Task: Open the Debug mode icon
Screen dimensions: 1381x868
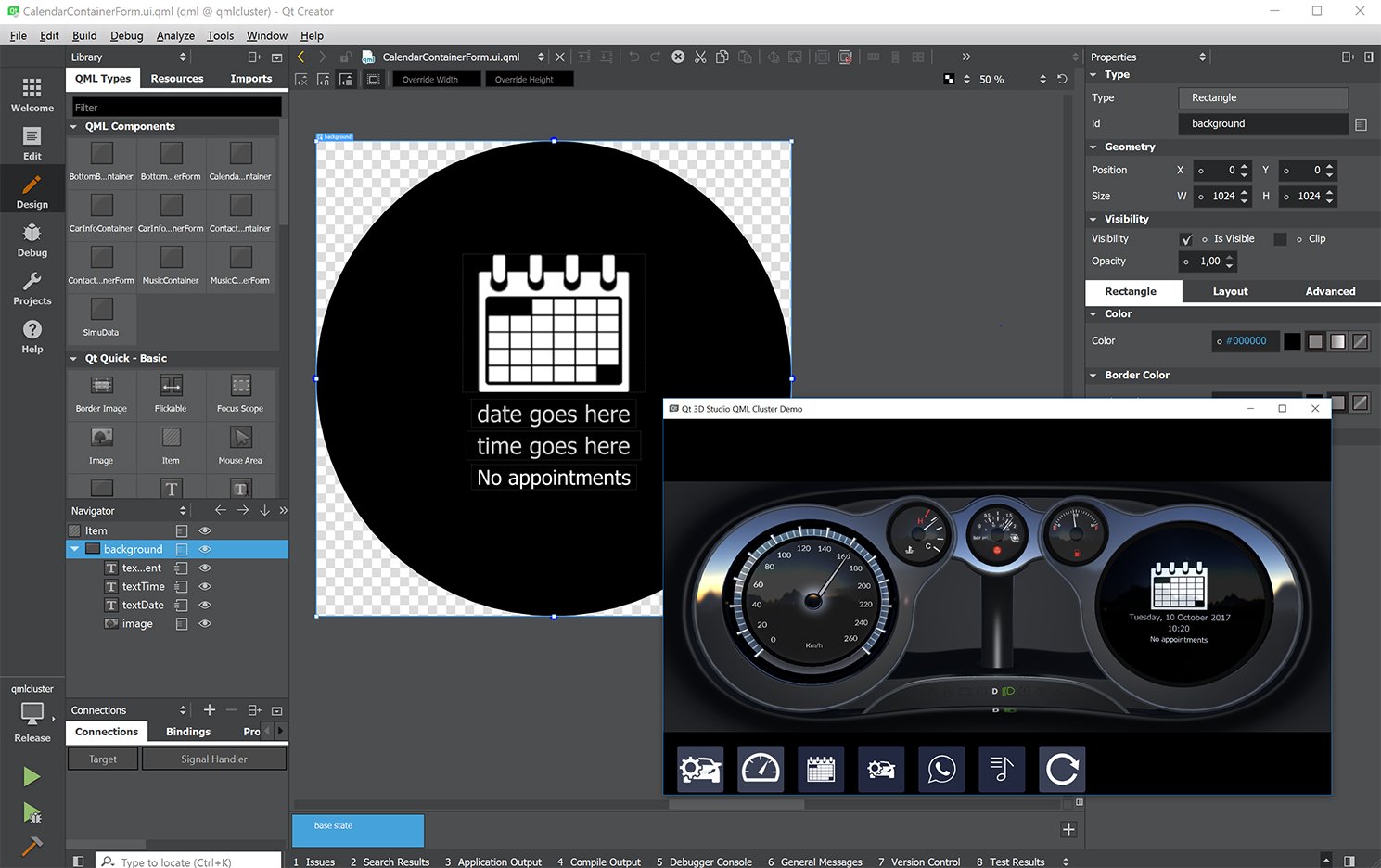Action: (x=32, y=239)
